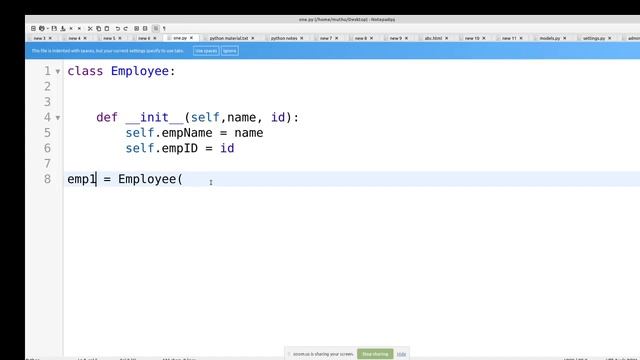Click the Copy toolbar icon
The height and width of the screenshot is (360, 640).
click(98, 29)
